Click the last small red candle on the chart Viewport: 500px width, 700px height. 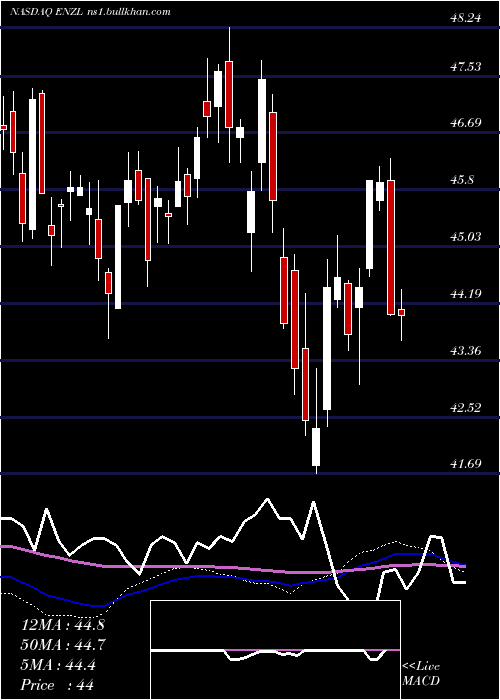[x=401, y=312]
